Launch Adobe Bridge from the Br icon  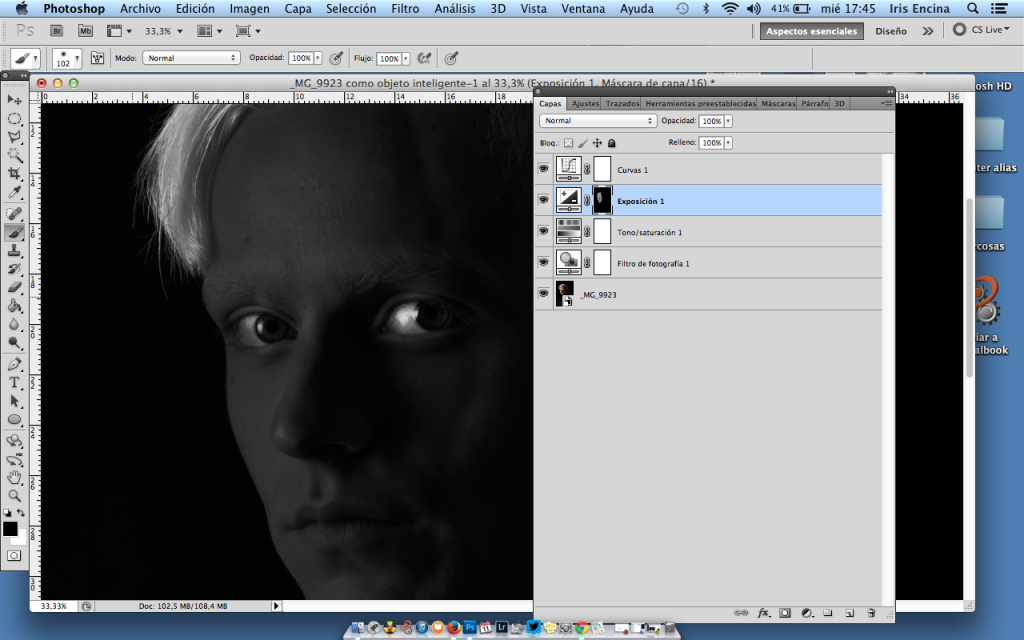pos(57,31)
